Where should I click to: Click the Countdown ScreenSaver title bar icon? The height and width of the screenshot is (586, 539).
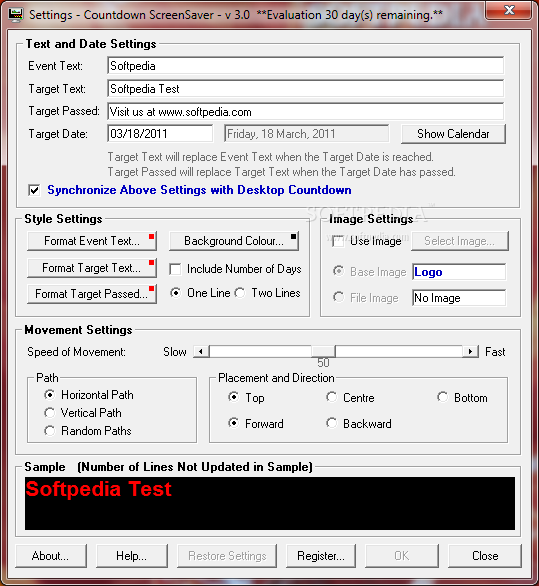16,15
